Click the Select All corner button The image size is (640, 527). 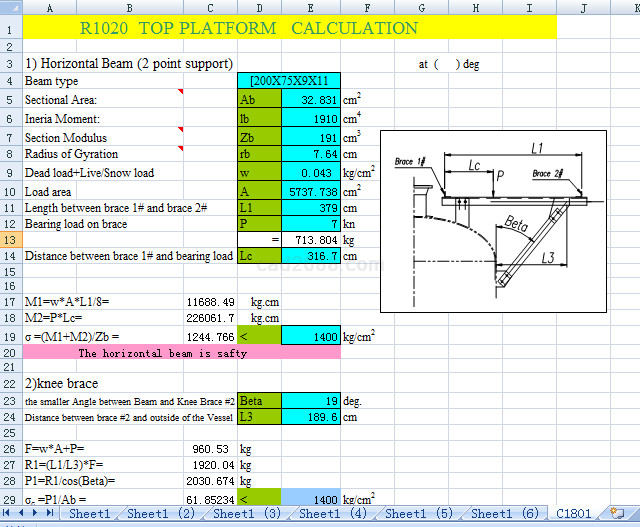[10, 7]
